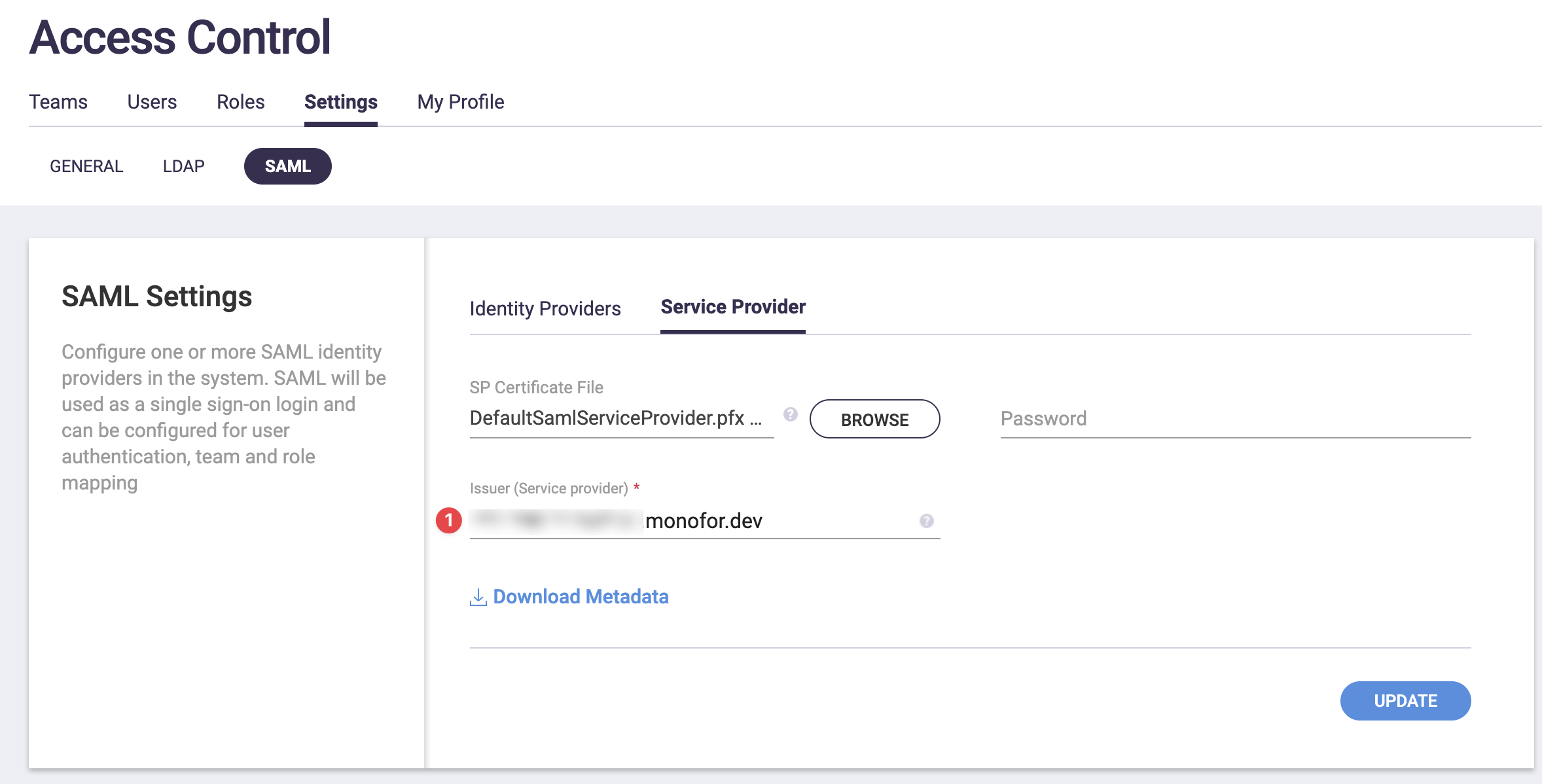Click the red number 1 marker
Image resolution: width=1542 pixels, height=784 pixels.
click(x=449, y=521)
